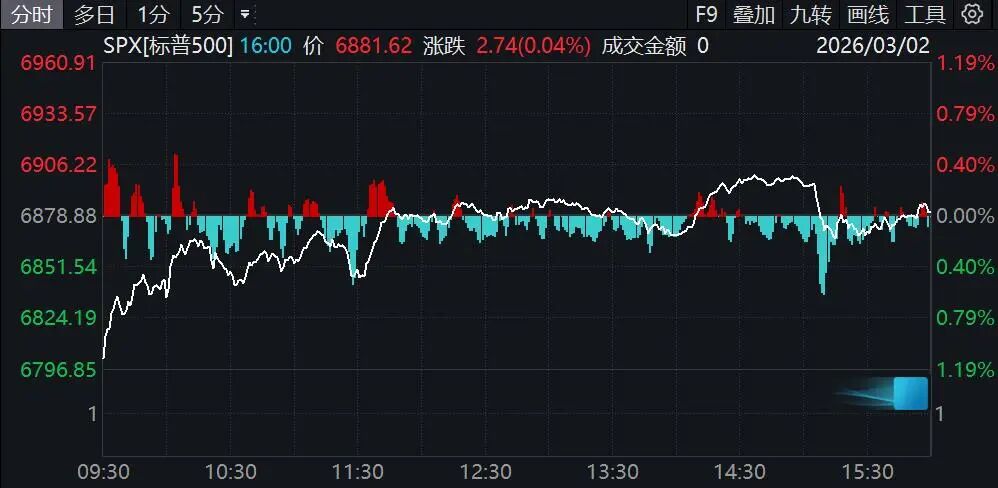Viewport: 998px width, 488px height.
Task: Switch to 多日 multi-day tab
Action: click(x=95, y=14)
